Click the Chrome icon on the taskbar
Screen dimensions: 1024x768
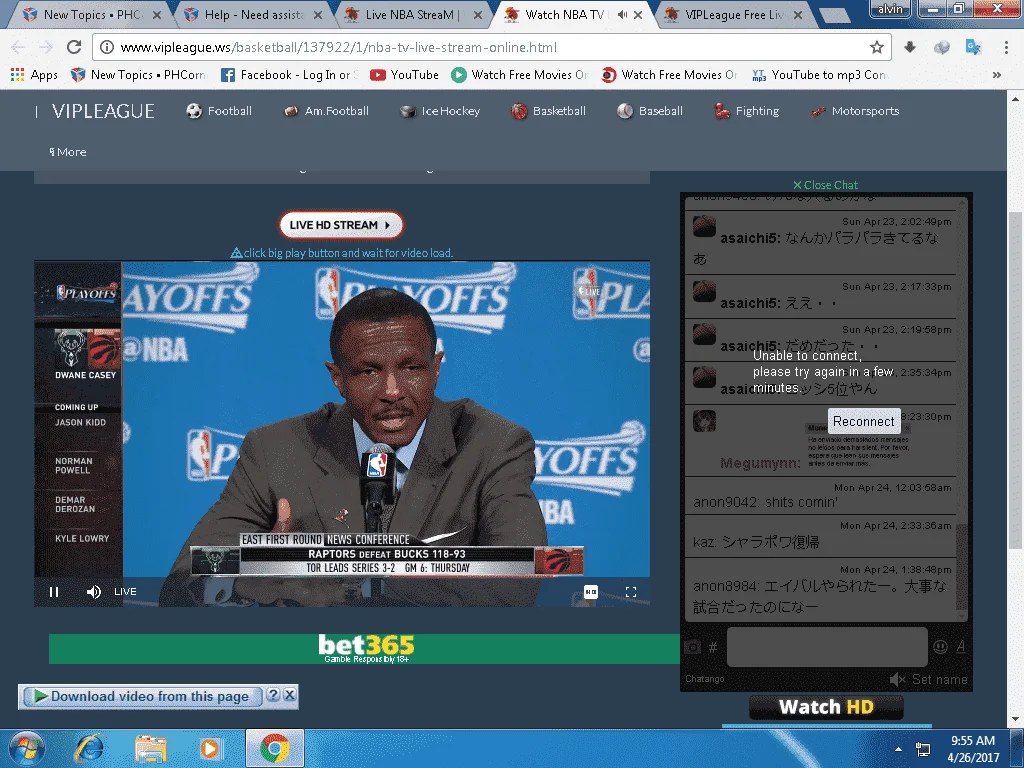point(274,748)
